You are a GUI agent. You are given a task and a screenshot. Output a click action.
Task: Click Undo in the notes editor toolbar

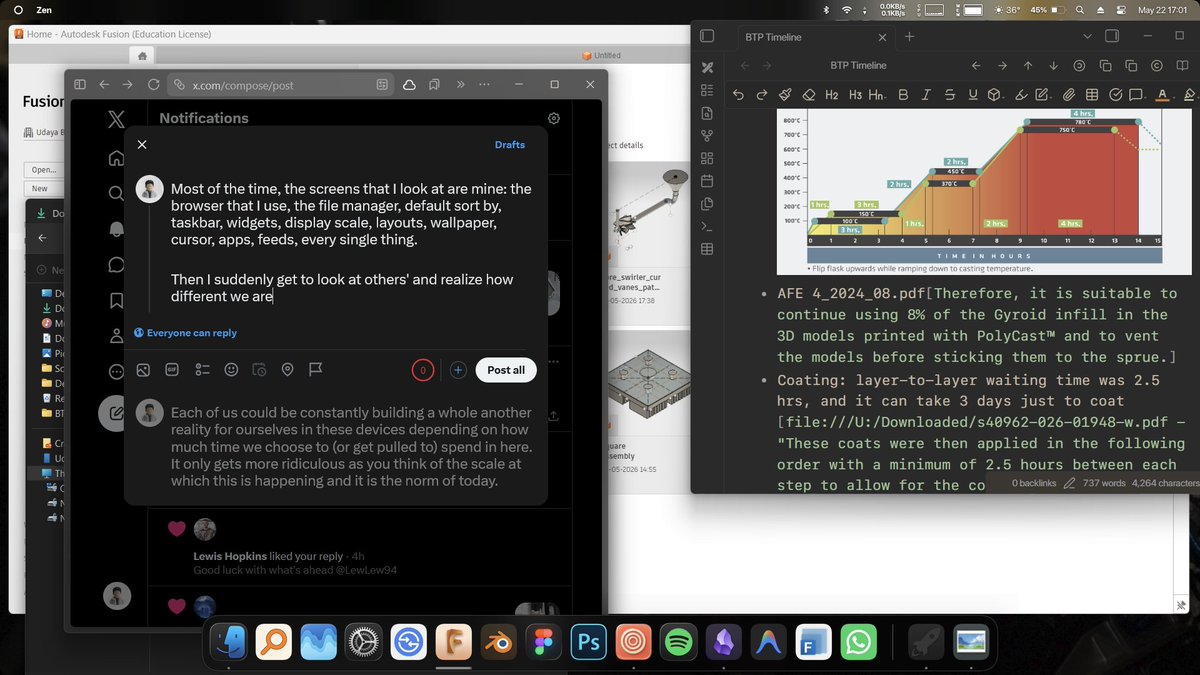(x=738, y=95)
